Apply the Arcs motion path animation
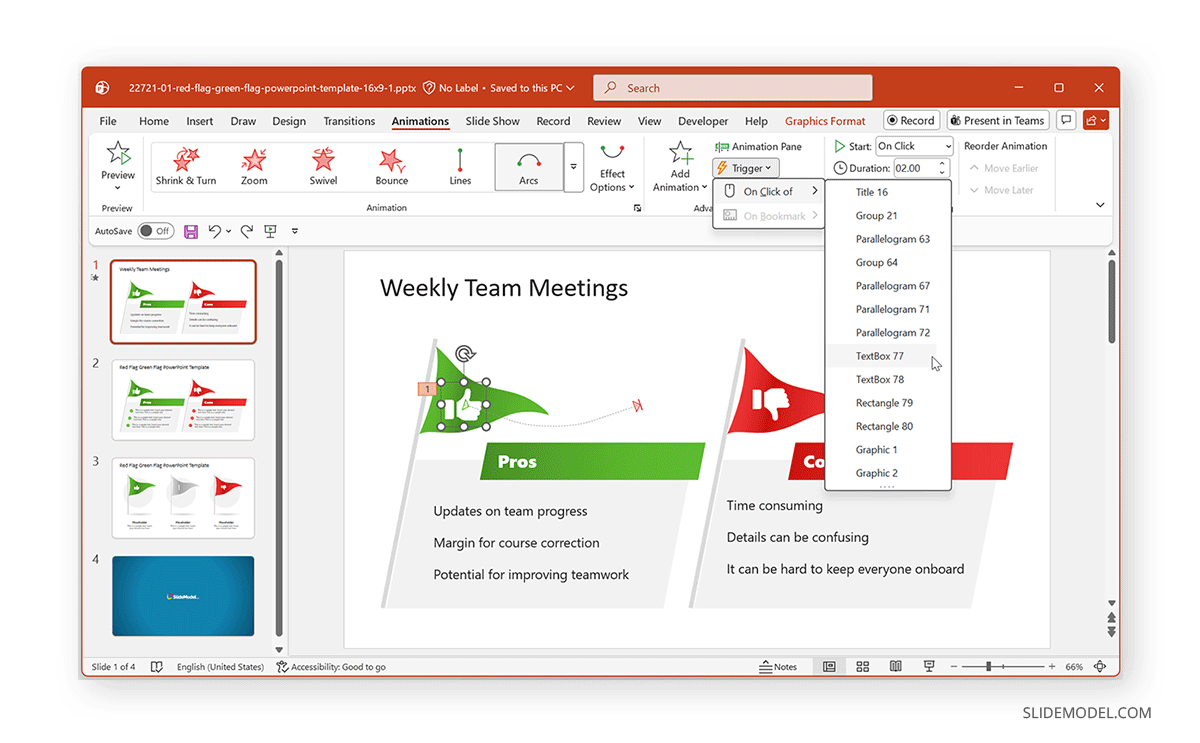This screenshot has width=1200, height=743. pyautogui.click(x=529, y=166)
